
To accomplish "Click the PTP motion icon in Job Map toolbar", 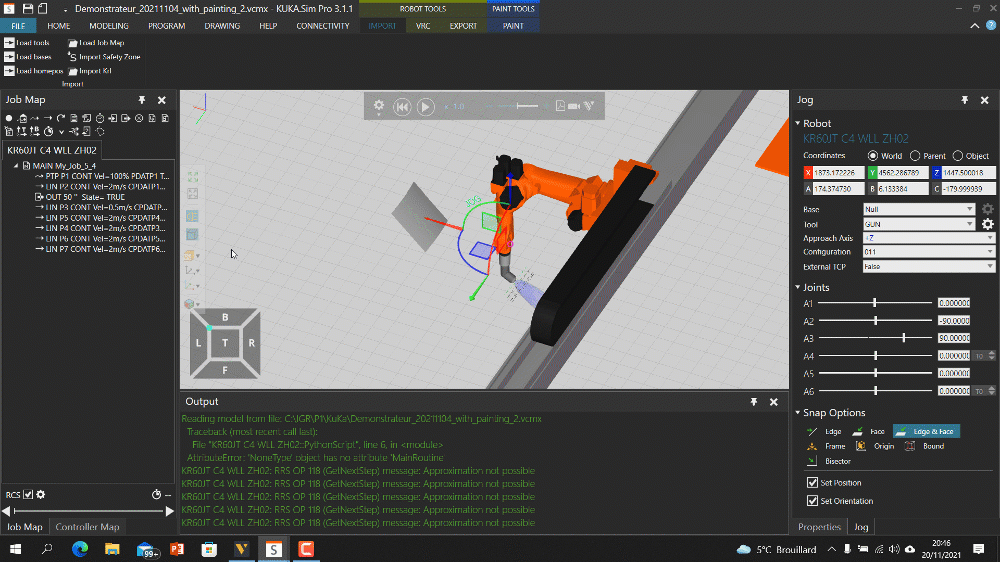I will tap(34, 118).
